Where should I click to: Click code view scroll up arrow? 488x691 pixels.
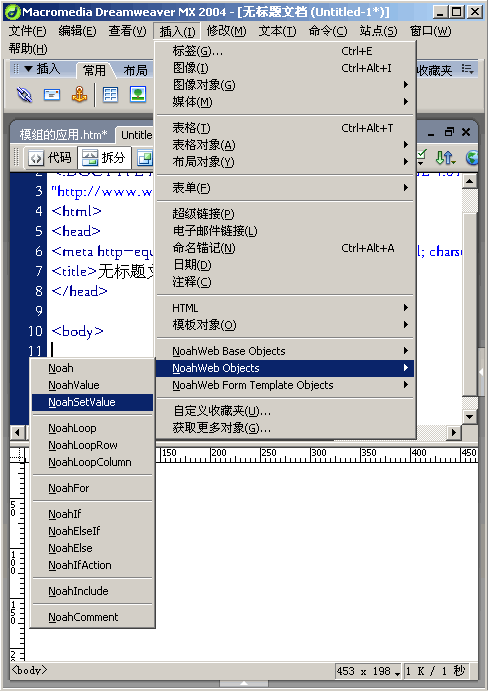coord(470,181)
